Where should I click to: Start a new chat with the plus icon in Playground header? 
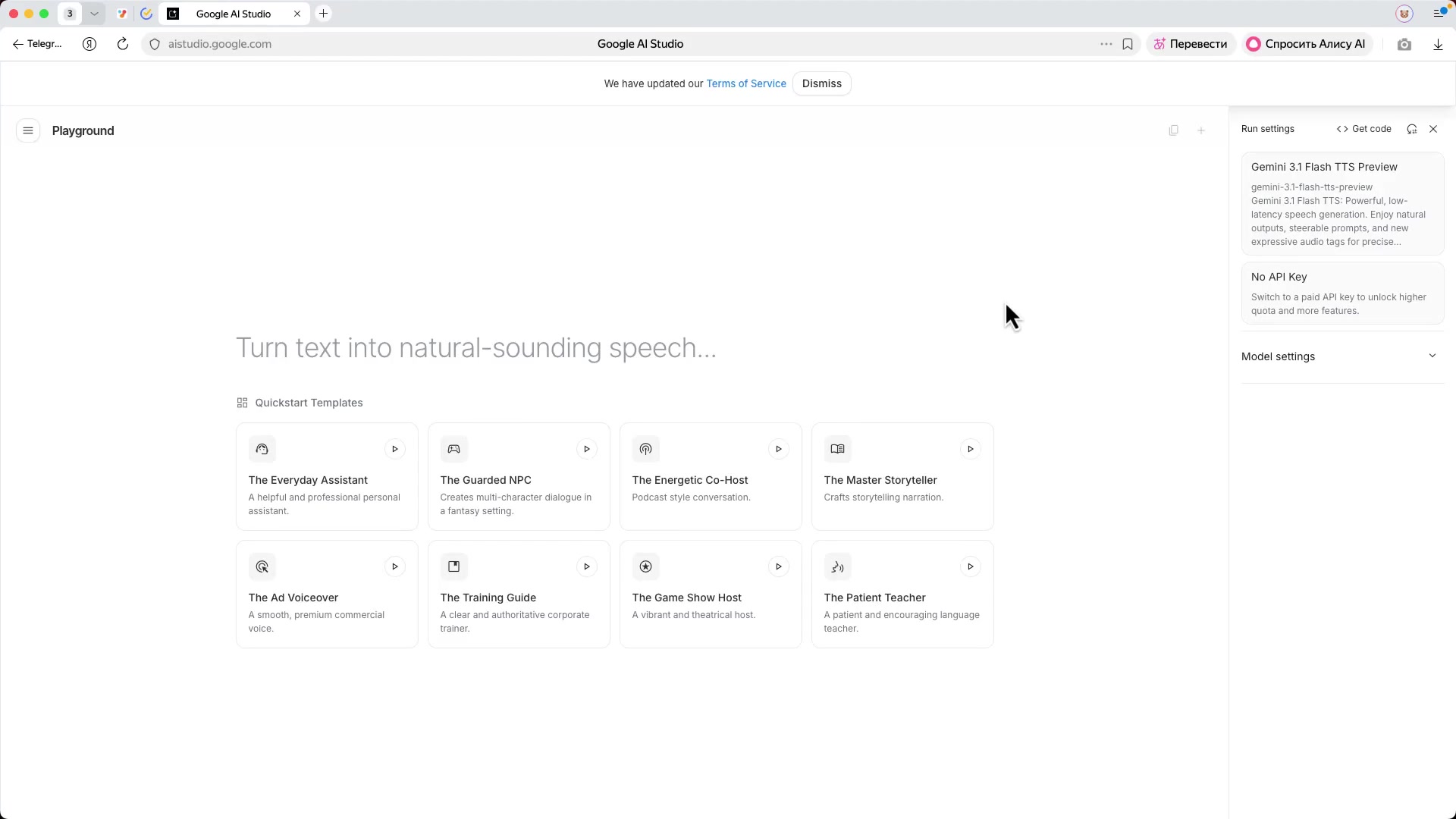coord(1200,130)
